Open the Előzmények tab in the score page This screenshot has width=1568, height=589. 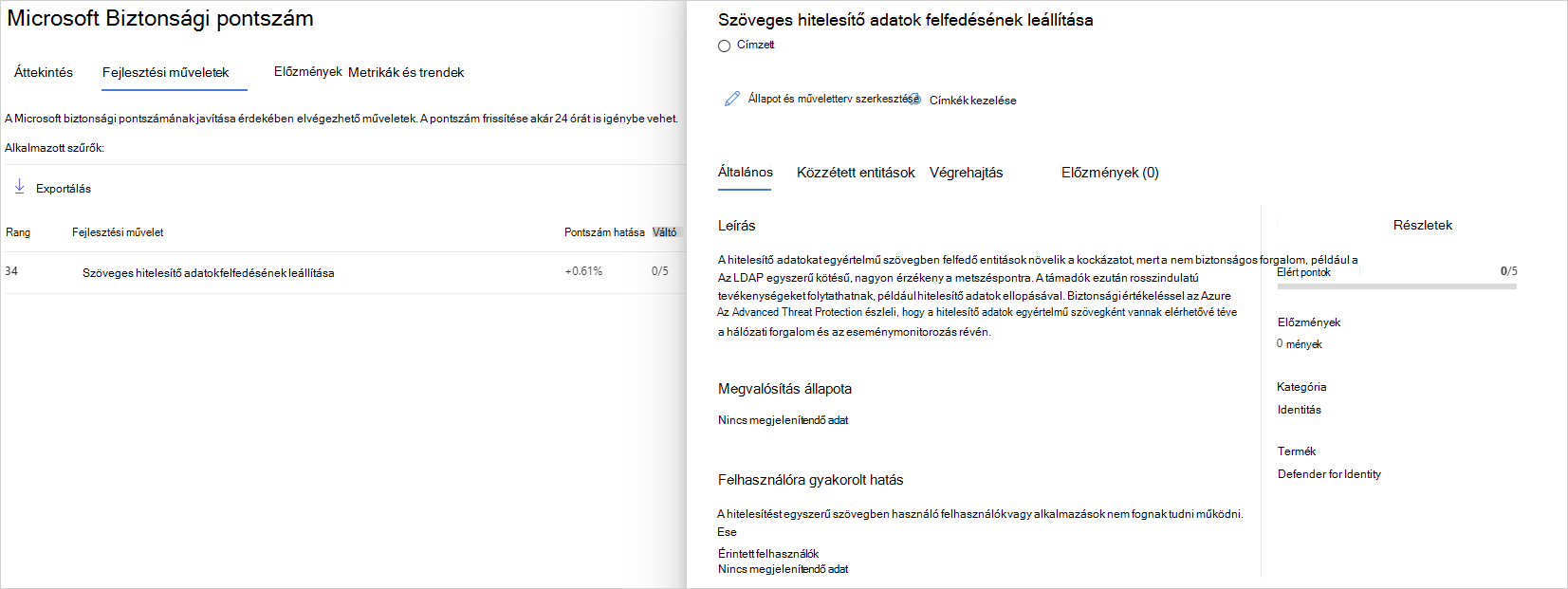308,72
